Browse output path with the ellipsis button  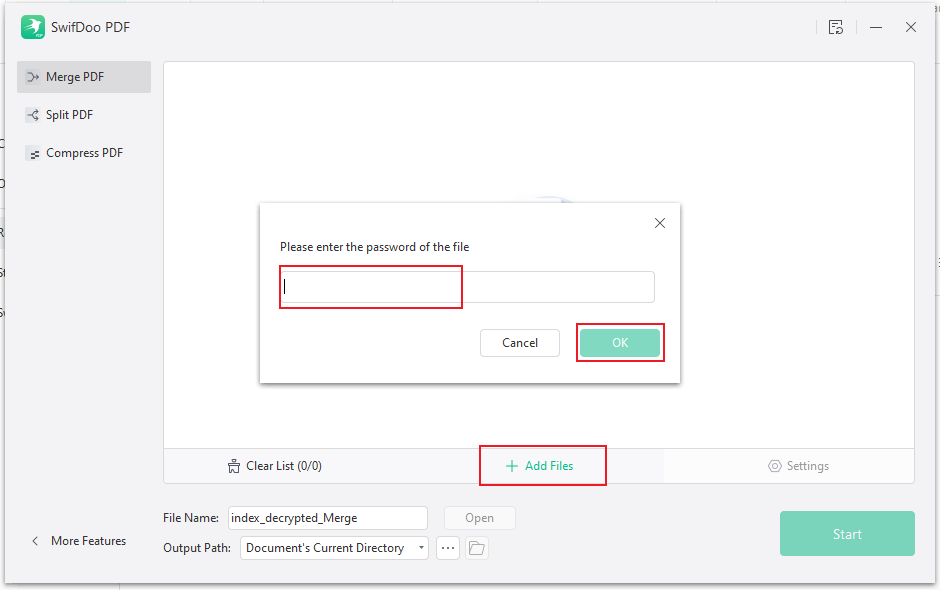(448, 548)
